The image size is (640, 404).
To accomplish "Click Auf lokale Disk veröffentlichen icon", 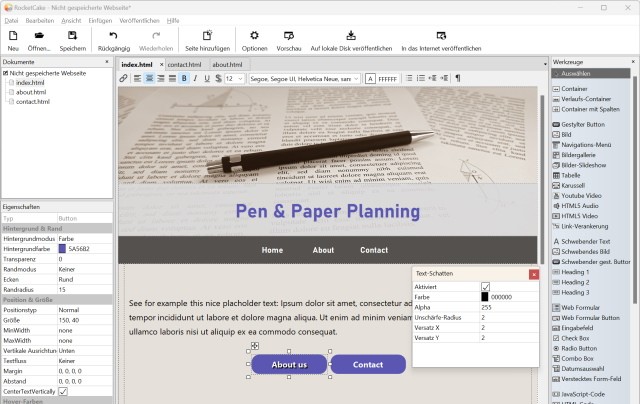I will tap(350, 36).
